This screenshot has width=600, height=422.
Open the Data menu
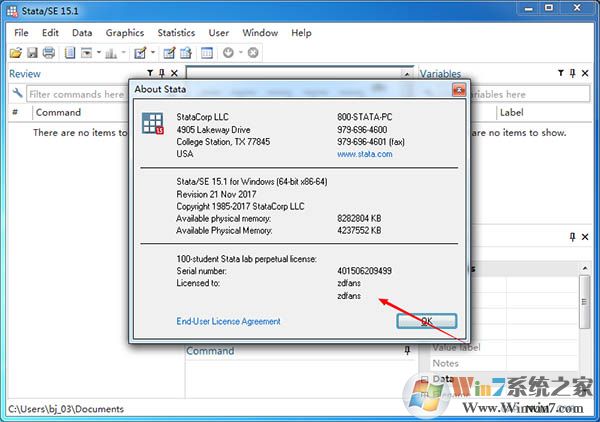pos(82,33)
